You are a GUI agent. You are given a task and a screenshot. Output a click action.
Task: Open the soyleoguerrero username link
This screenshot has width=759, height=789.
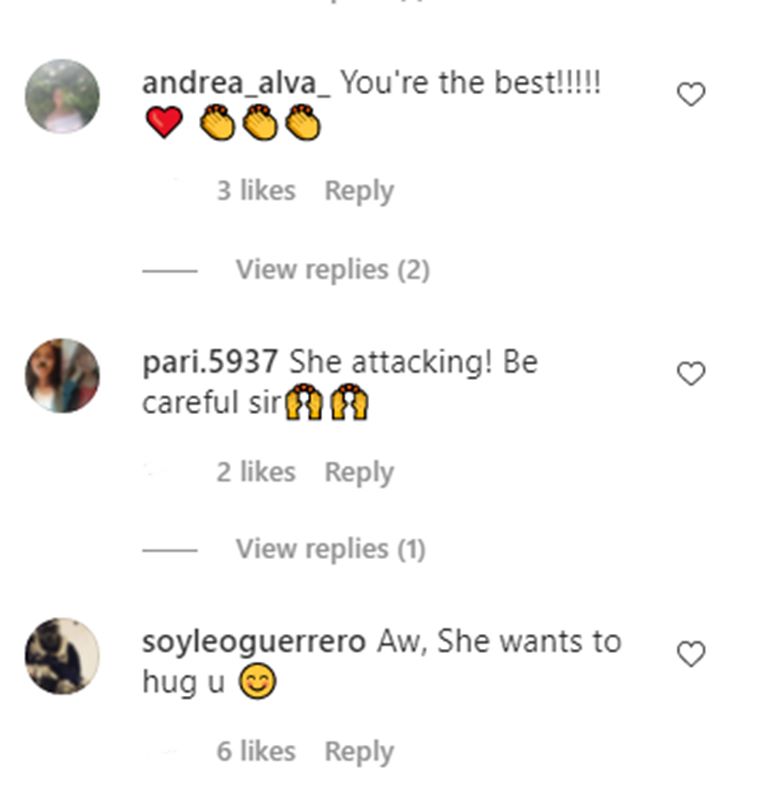[254, 643]
